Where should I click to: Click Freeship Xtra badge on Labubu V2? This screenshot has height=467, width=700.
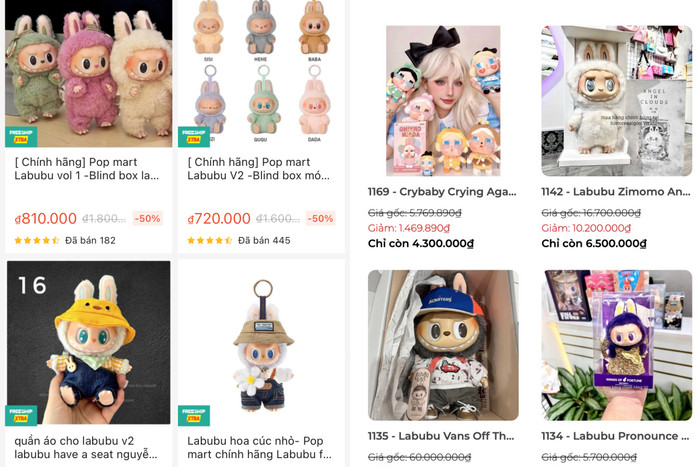point(194,137)
